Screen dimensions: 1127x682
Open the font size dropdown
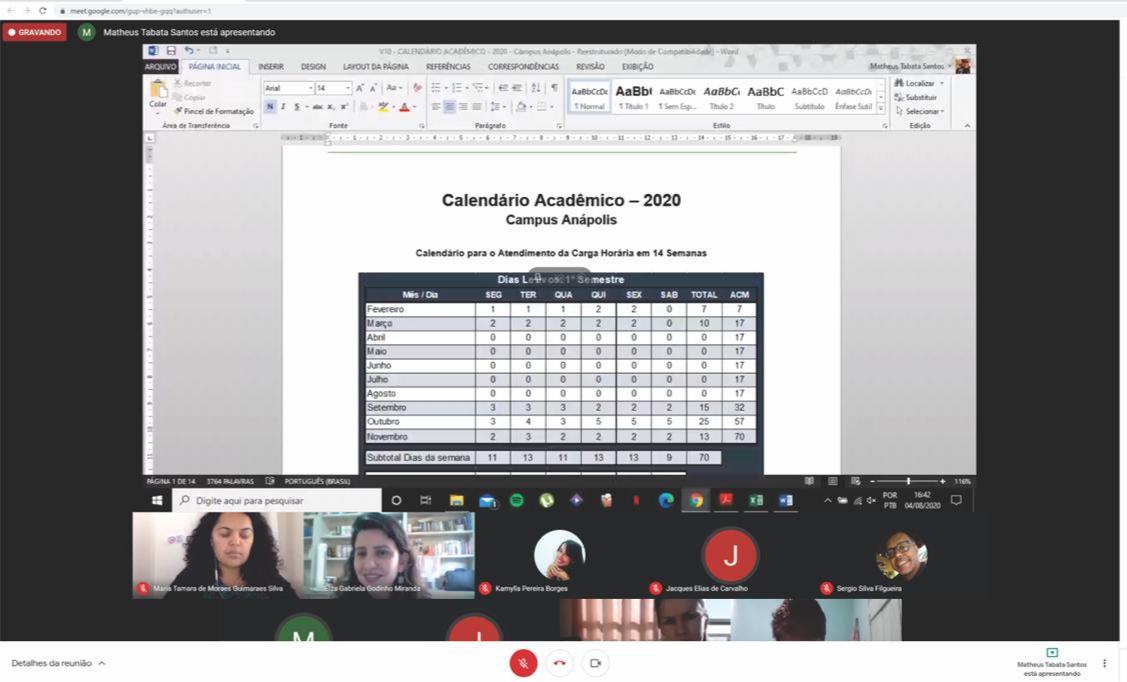tap(347, 88)
